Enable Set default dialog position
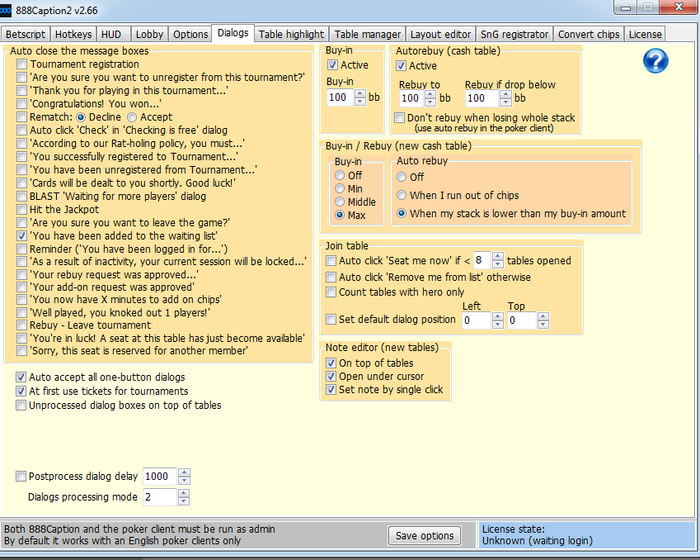The height and width of the screenshot is (560, 700). pos(331,319)
